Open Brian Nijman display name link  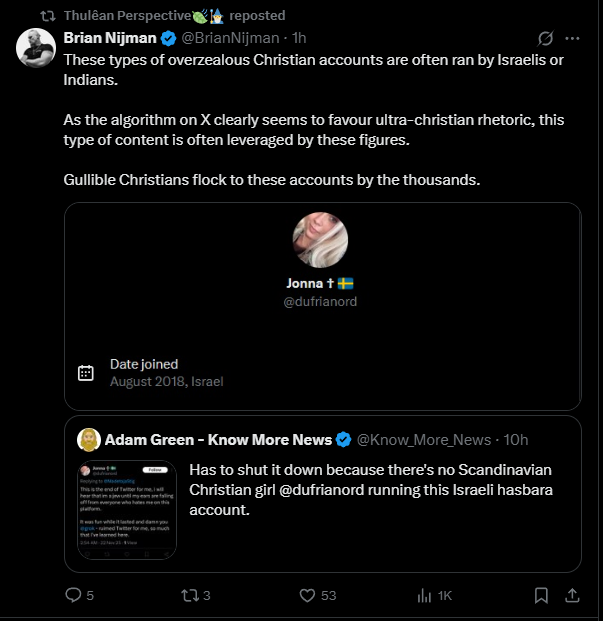coord(110,38)
